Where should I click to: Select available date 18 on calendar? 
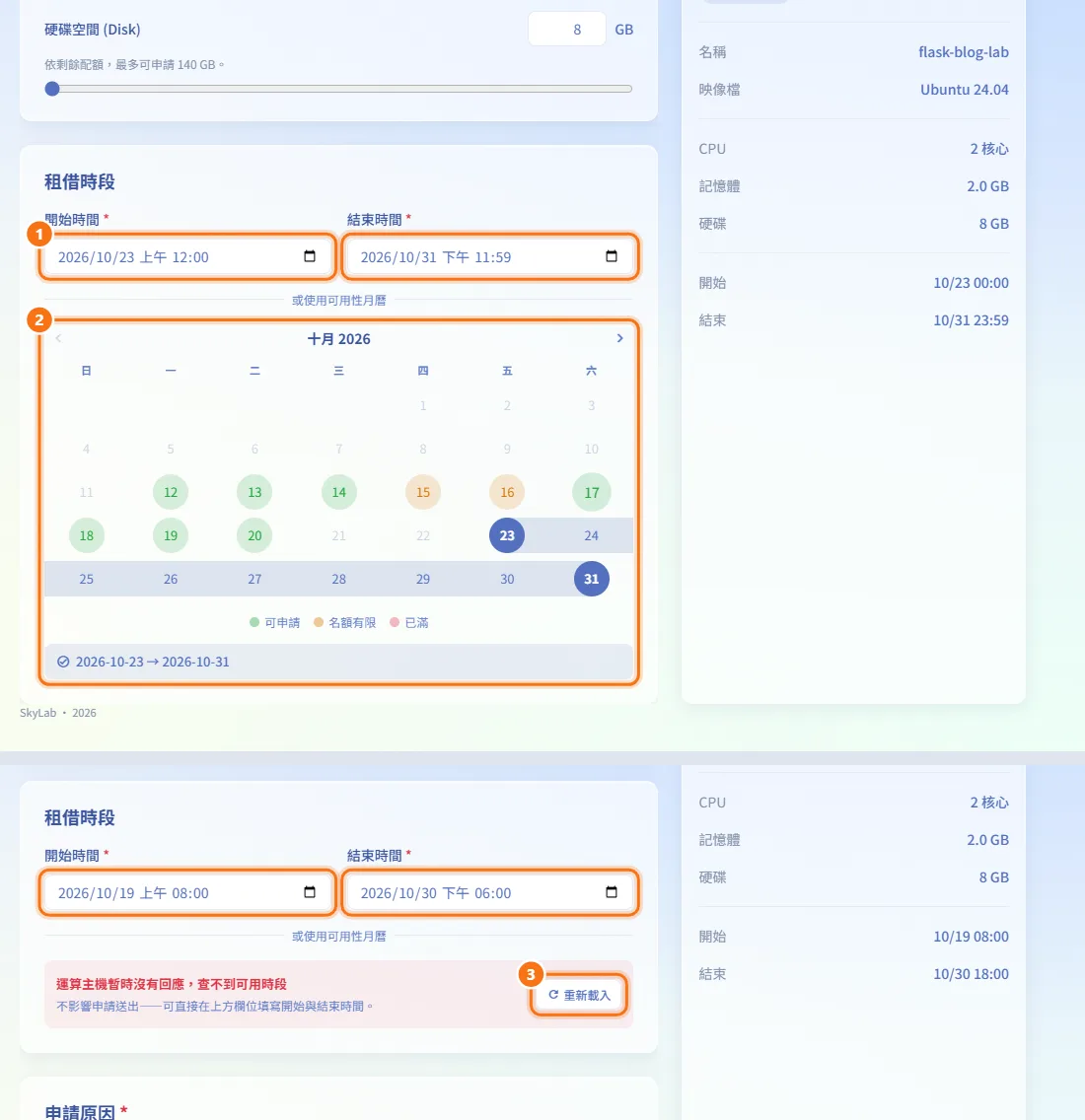(87, 535)
